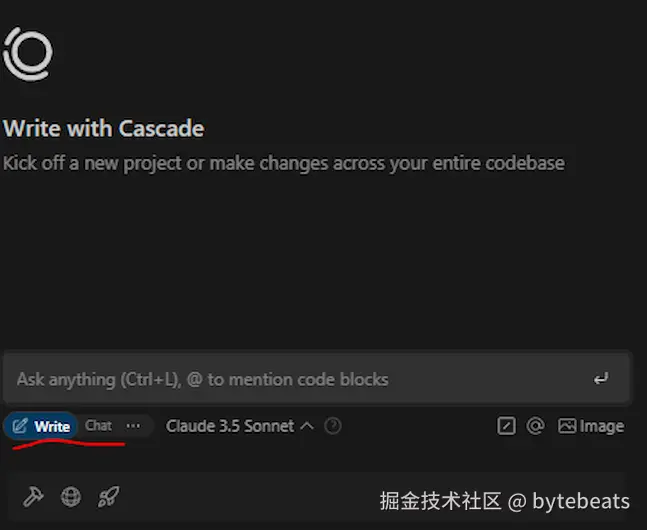Switch Cascade to Chat mode
The width and height of the screenshot is (647, 530).
point(98,426)
